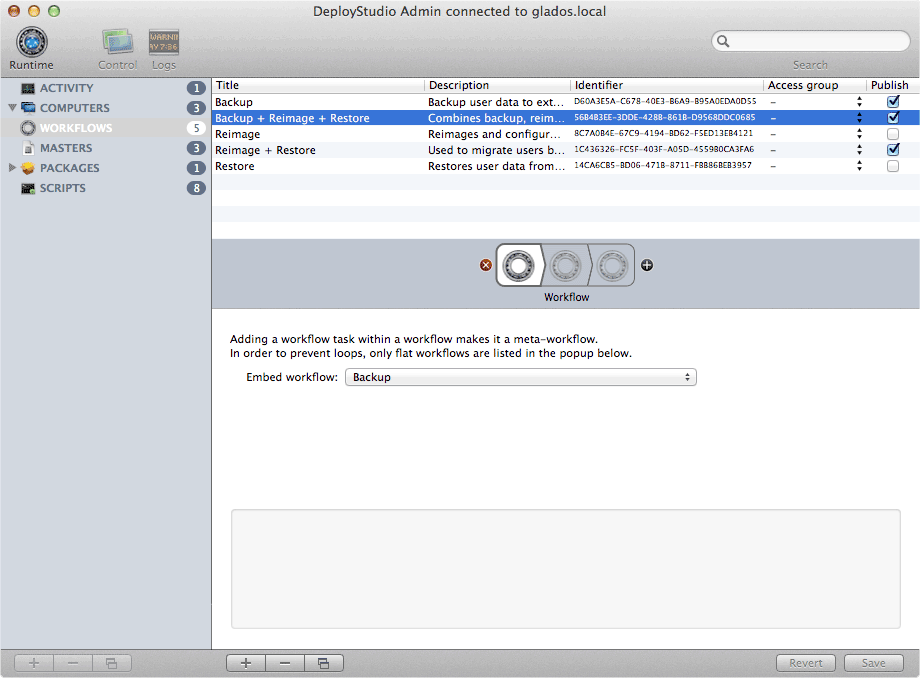Change Access group stepper for Reimage + Restore

tap(858, 150)
